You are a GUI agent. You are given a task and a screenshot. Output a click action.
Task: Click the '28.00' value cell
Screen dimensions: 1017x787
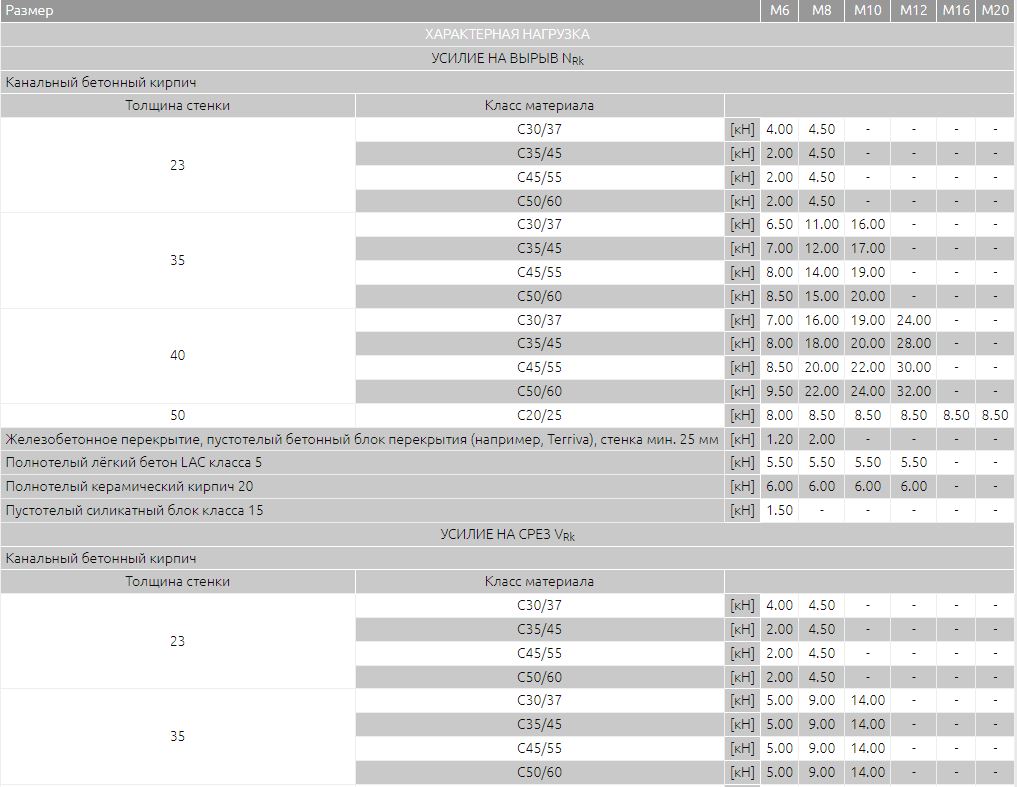click(x=913, y=343)
